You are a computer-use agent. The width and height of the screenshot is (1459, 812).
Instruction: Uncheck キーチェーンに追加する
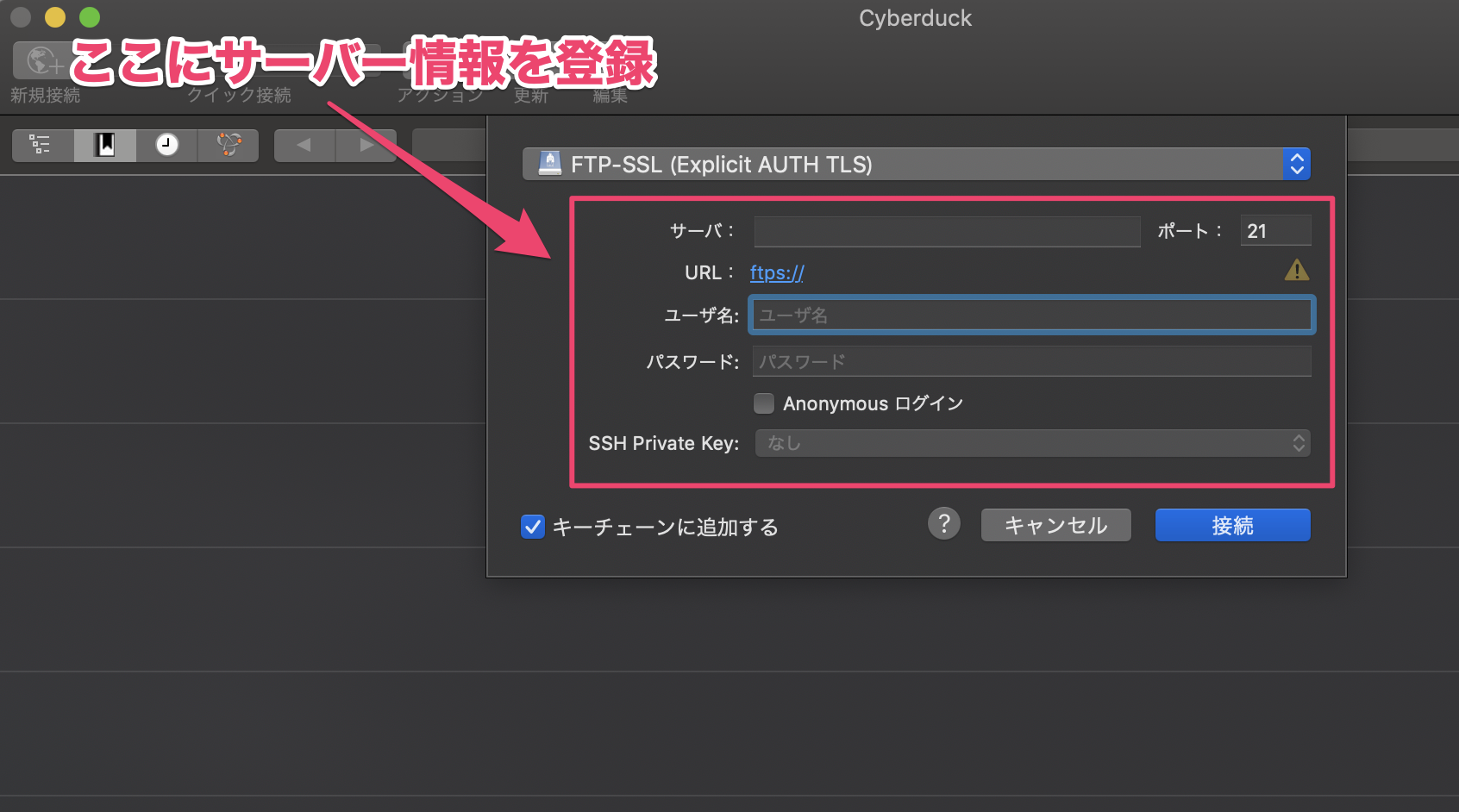pos(532,527)
